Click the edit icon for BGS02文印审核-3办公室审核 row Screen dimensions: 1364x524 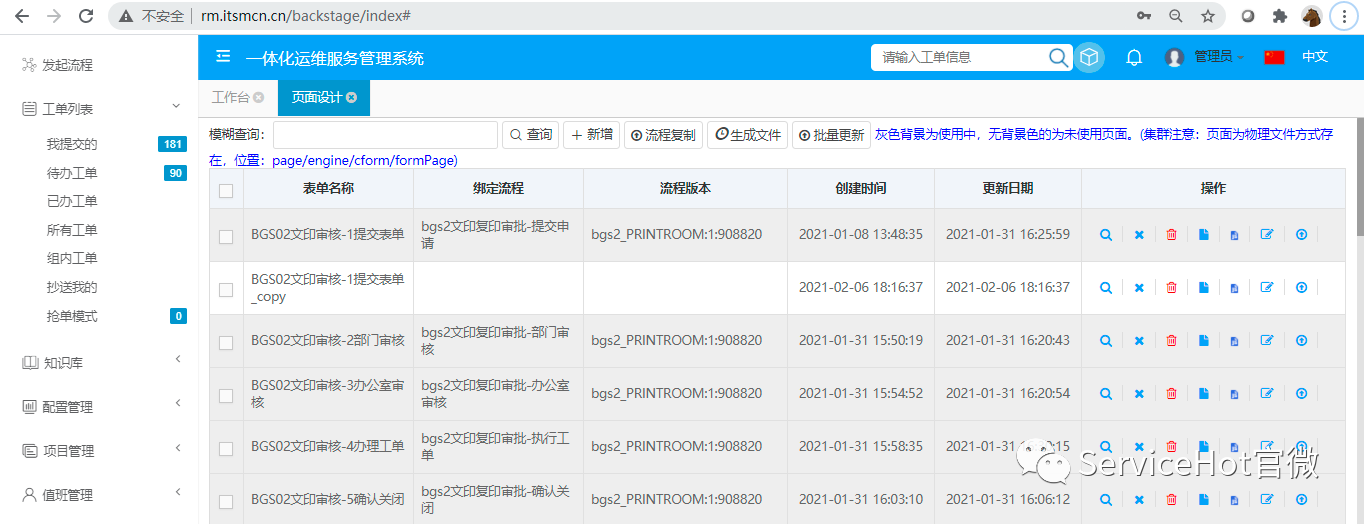[x=1267, y=394]
